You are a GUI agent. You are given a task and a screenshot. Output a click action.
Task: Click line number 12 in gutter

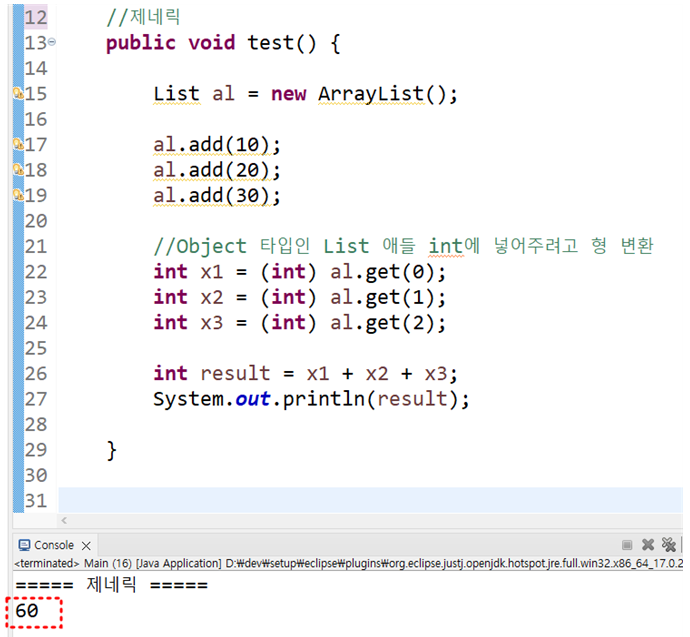click(36, 18)
